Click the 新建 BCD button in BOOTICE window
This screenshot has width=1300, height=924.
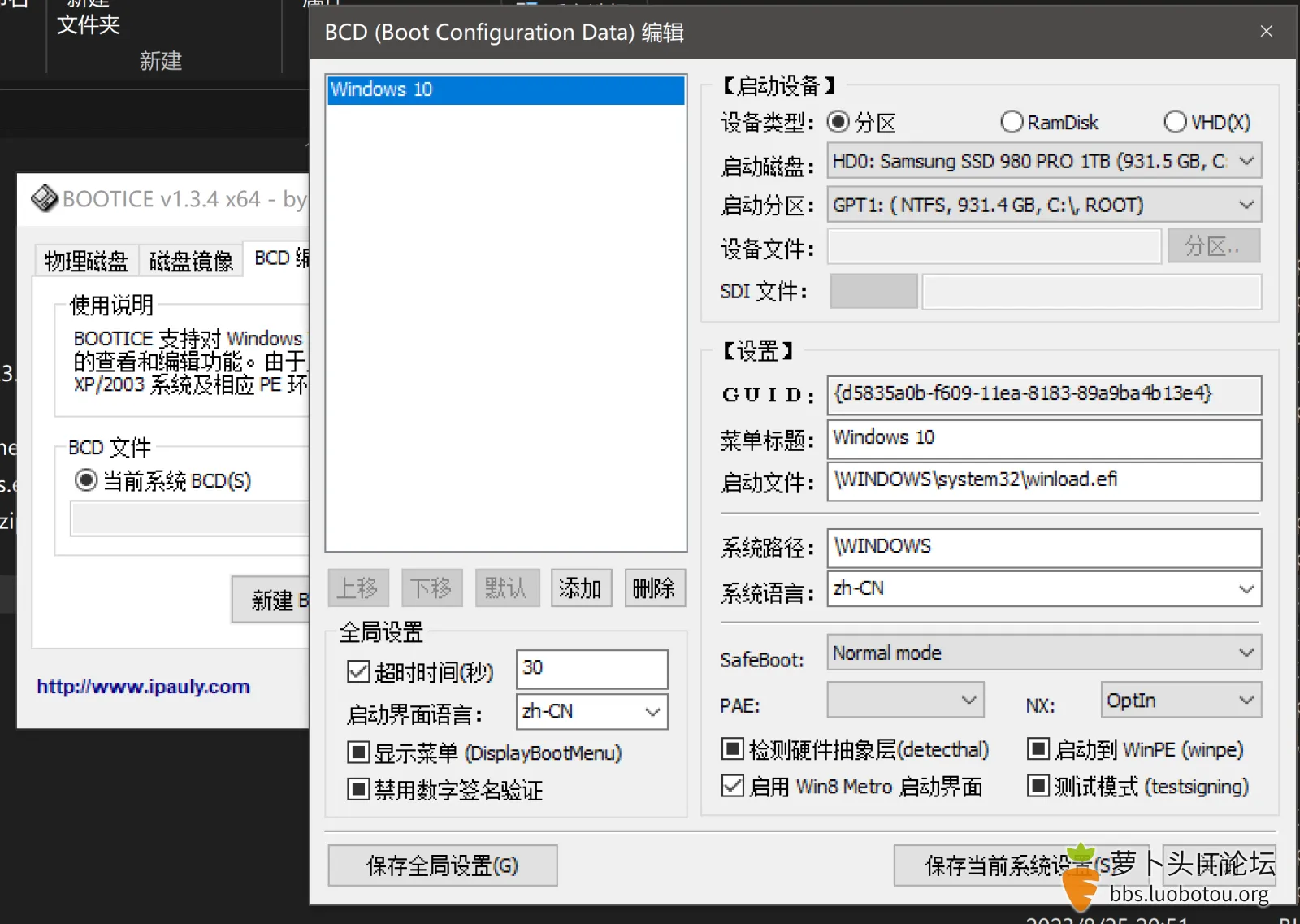(x=271, y=600)
